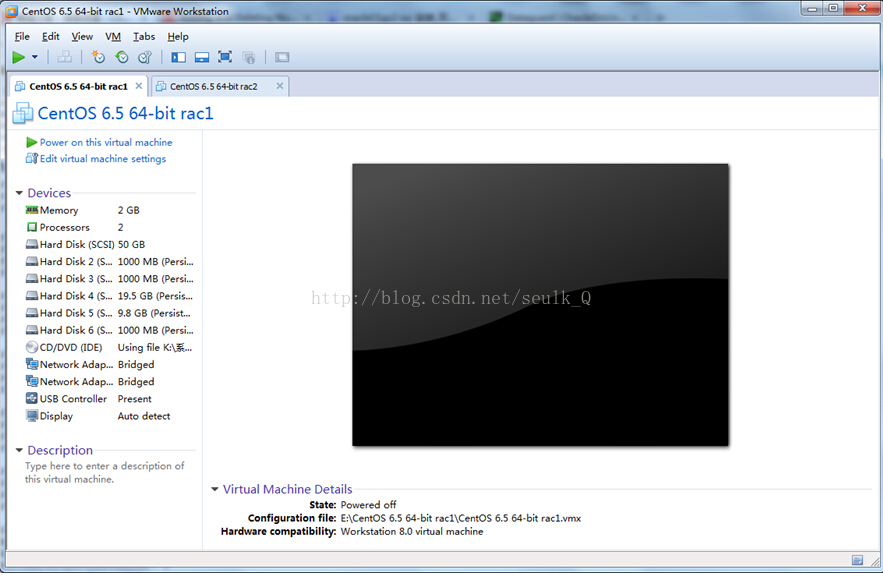
Task: Open the Tabs menu
Action: click(144, 37)
